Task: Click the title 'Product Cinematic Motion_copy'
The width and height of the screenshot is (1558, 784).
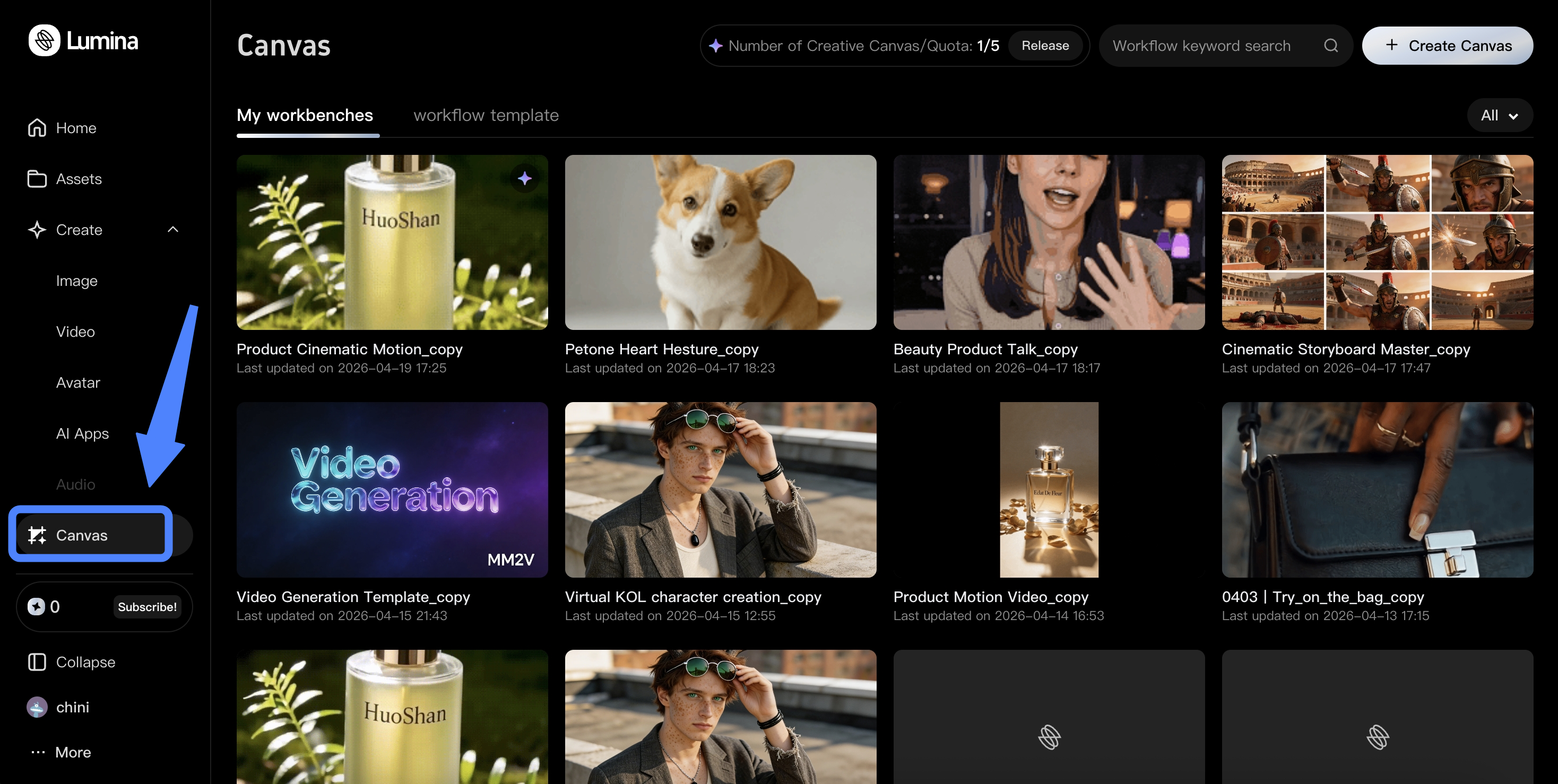Action: tap(350, 349)
